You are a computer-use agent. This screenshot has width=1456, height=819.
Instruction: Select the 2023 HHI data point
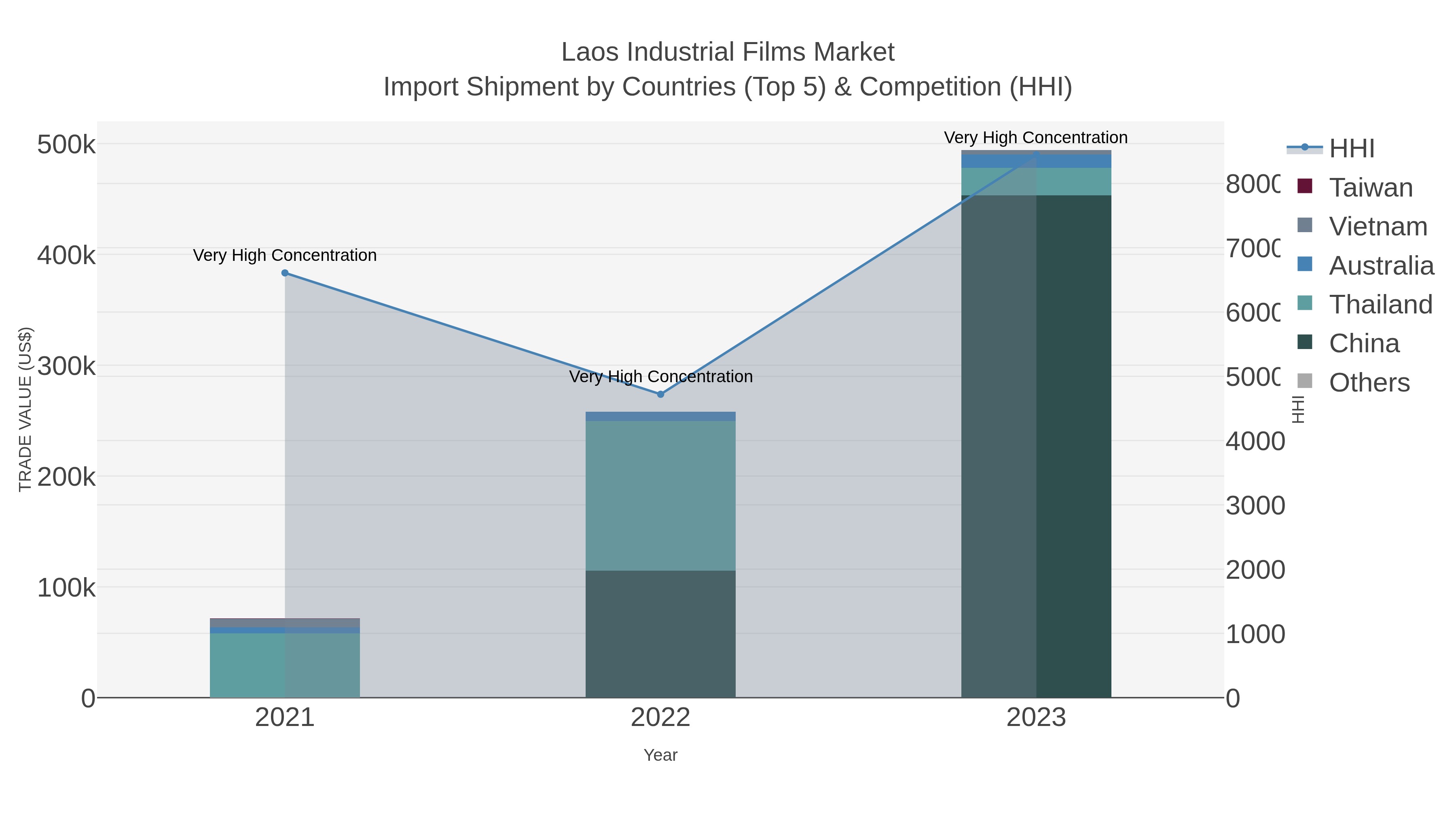[1036, 154]
